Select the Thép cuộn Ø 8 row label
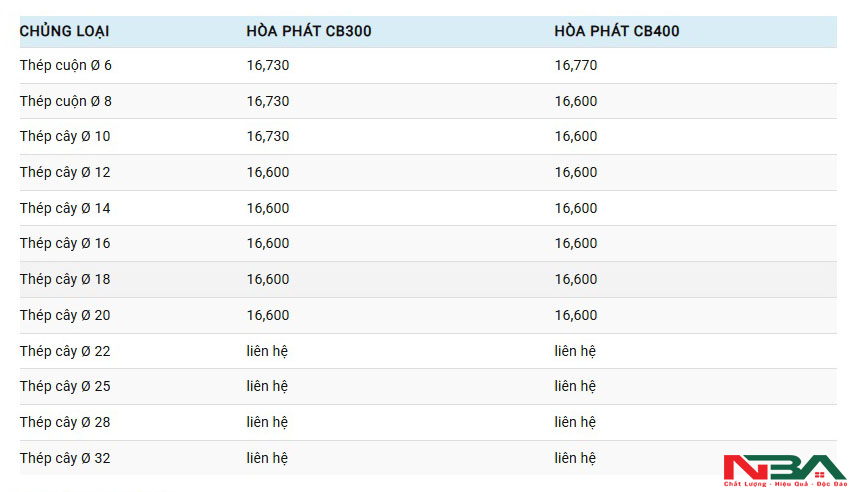The height and width of the screenshot is (492, 852). pyautogui.click(x=66, y=101)
